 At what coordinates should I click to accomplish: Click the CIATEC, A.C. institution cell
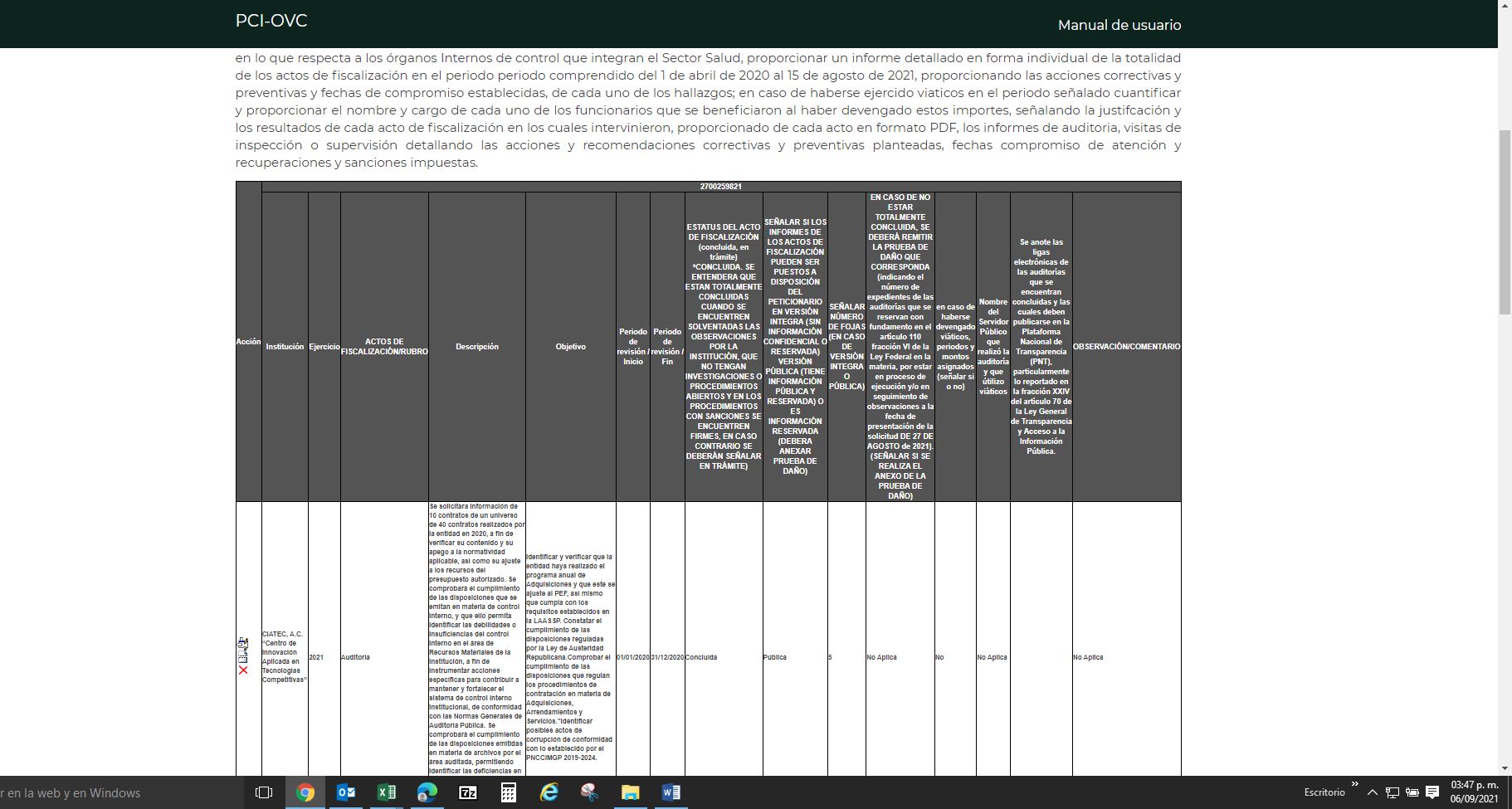[x=284, y=657]
